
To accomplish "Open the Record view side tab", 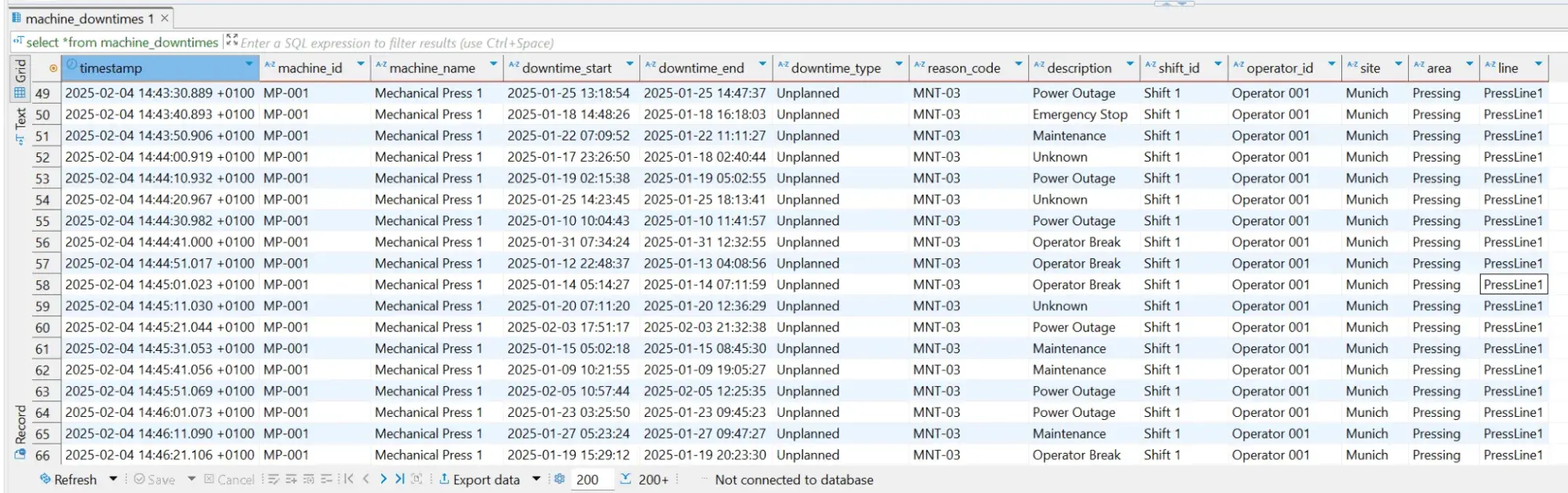I will tap(20, 432).
